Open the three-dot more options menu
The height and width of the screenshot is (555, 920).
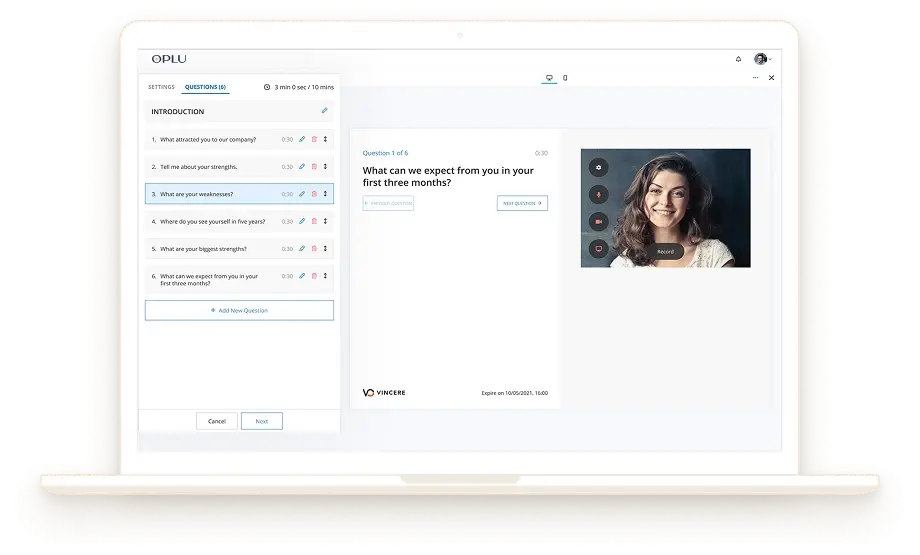tap(756, 78)
